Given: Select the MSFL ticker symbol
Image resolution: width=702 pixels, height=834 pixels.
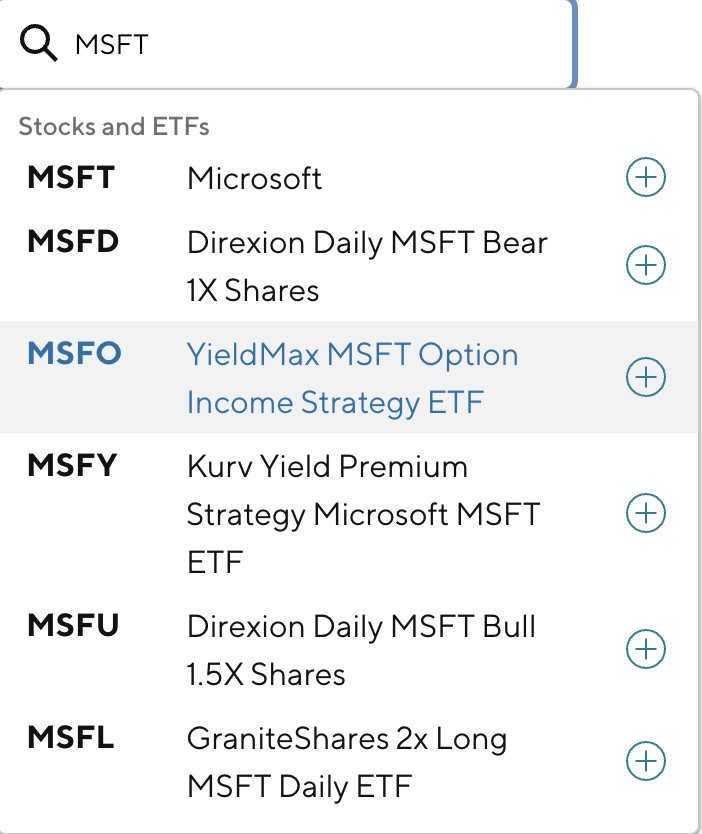Looking at the screenshot, I should pos(71,738).
